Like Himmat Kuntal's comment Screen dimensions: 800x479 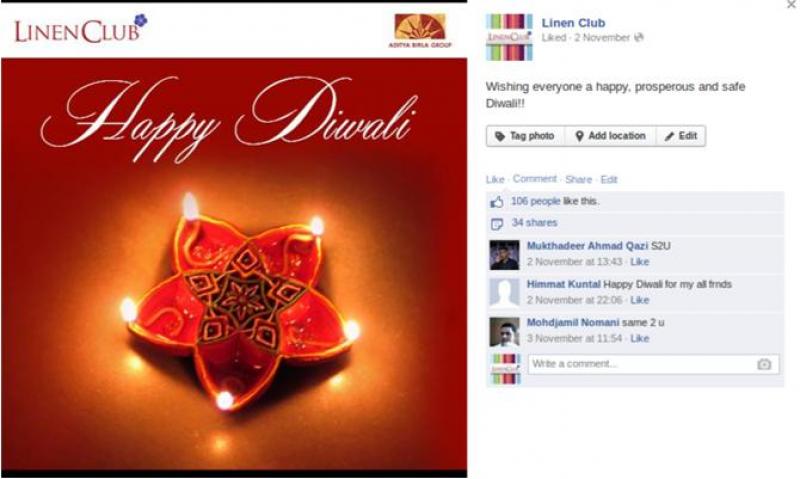(639, 300)
